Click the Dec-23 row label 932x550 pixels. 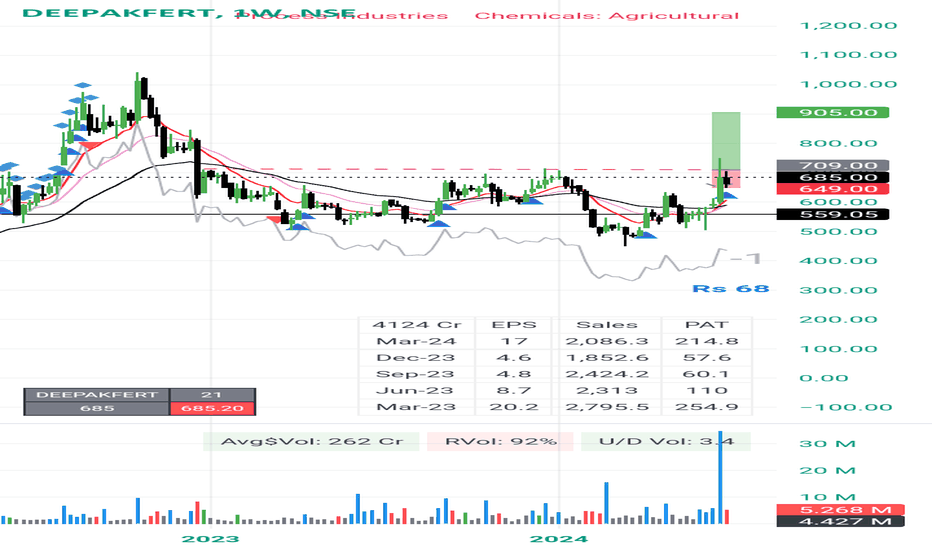417,358
